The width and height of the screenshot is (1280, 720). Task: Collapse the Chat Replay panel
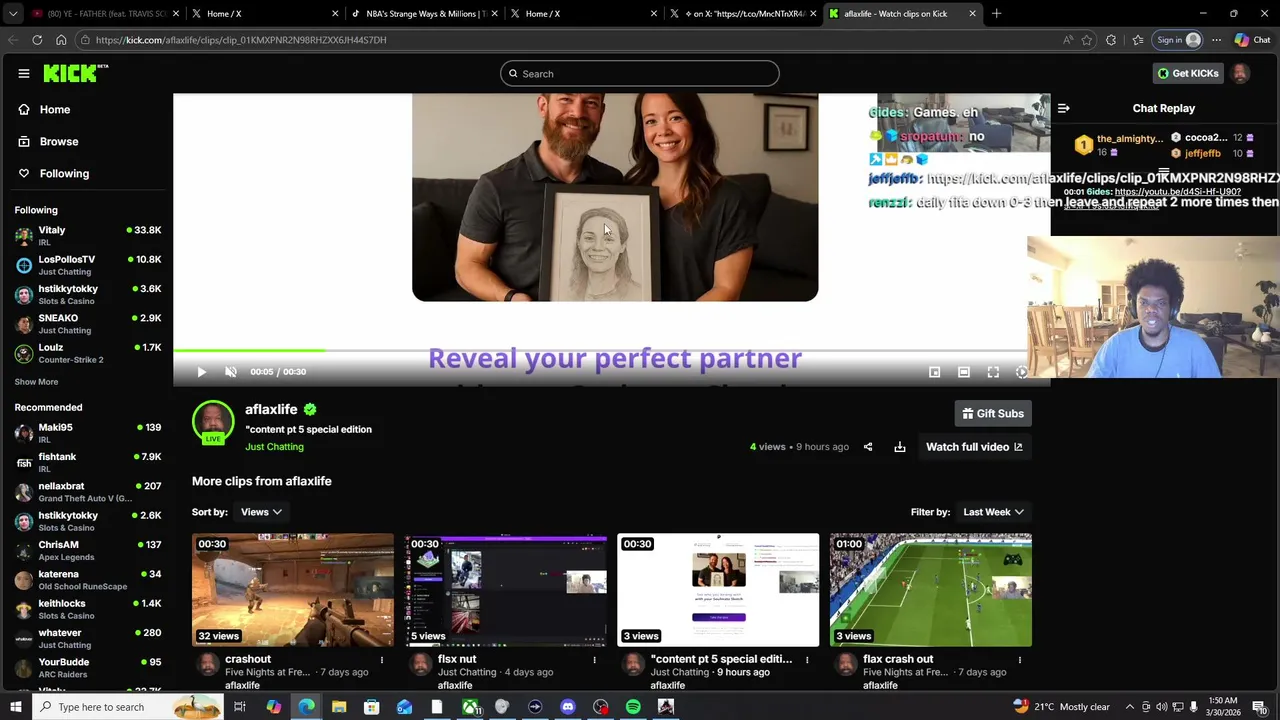click(x=1064, y=108)
